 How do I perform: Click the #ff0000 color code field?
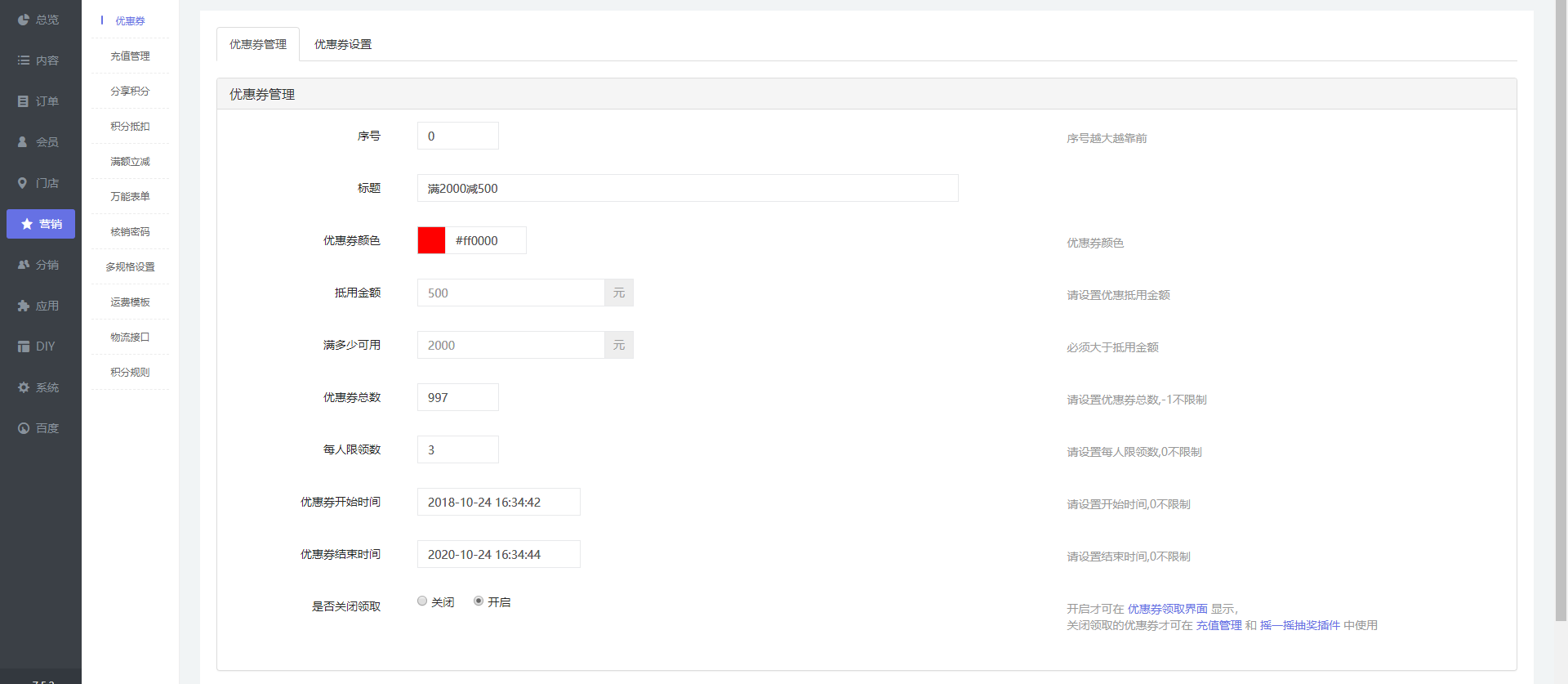click(x=486, y=240)
